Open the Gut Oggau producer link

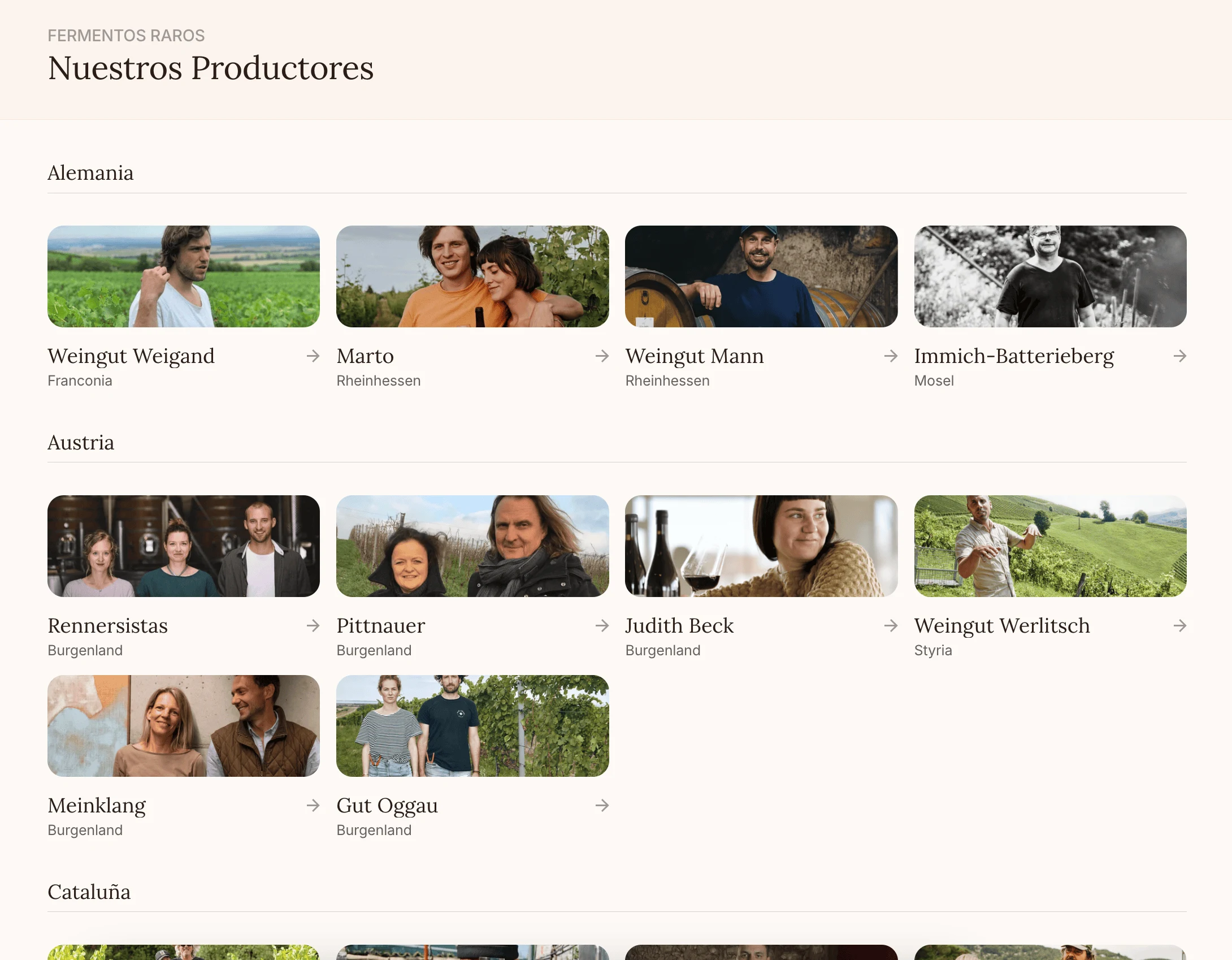[387, 806]
